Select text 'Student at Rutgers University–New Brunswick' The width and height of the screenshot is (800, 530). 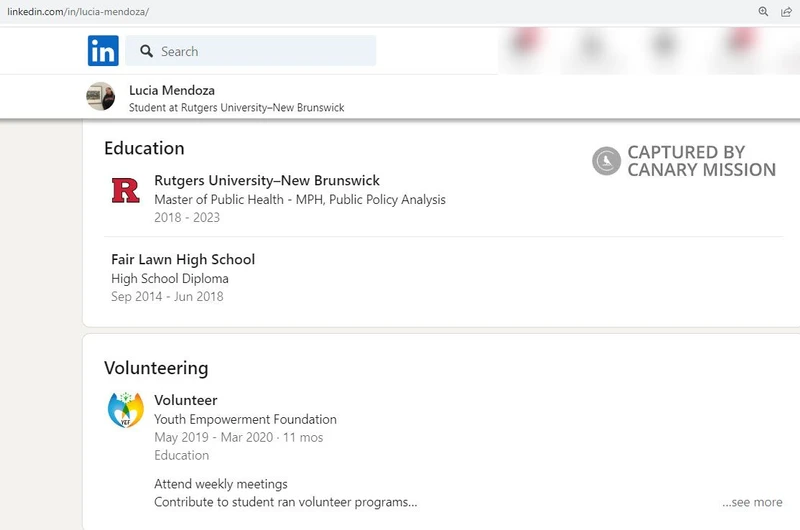[237, 108]
